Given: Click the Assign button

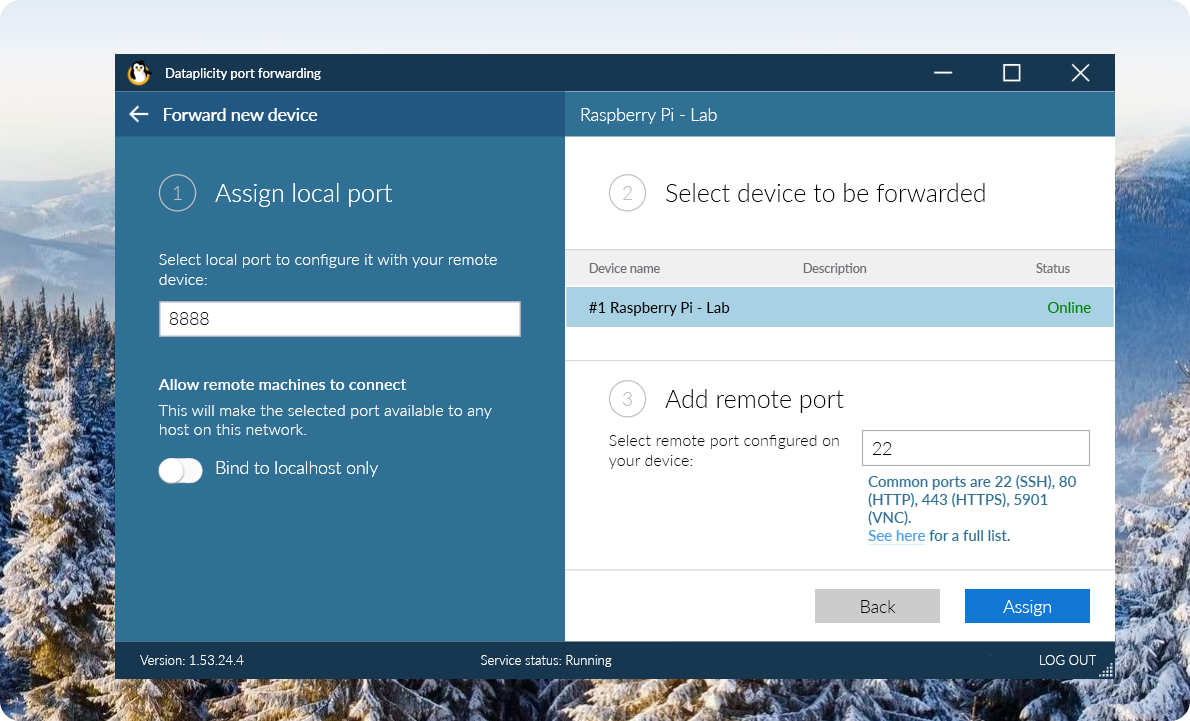Looking at the screenshot, I should pos(1027,606).
